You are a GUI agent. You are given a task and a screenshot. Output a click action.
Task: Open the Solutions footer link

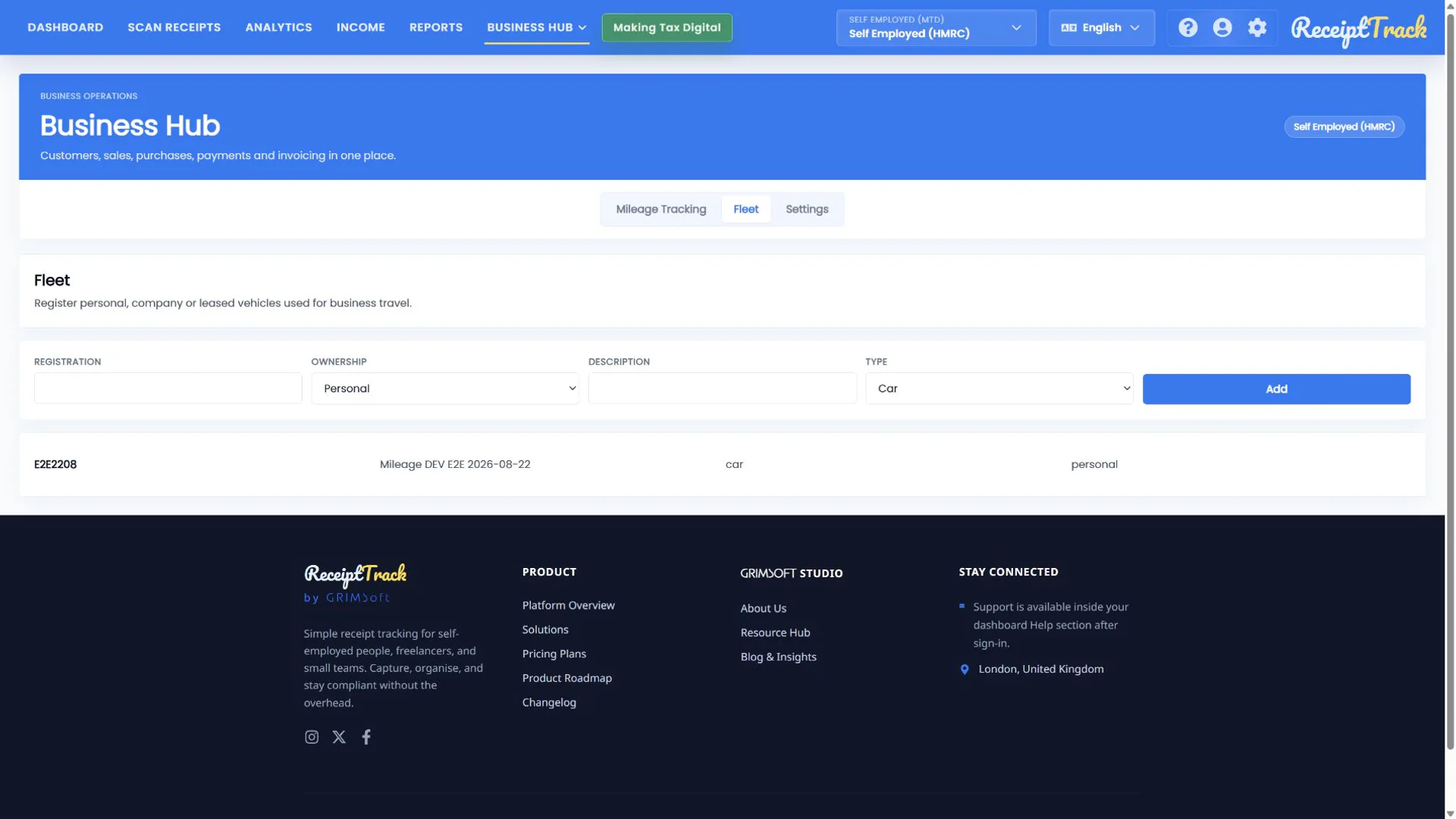click(x=544, y=629)
